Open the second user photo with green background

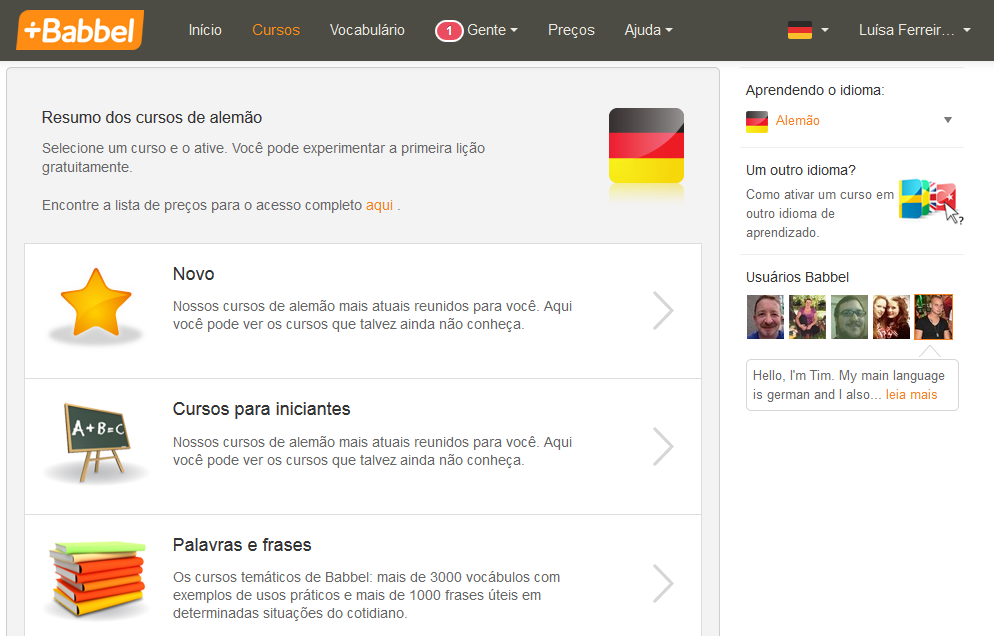coord(807,317)
